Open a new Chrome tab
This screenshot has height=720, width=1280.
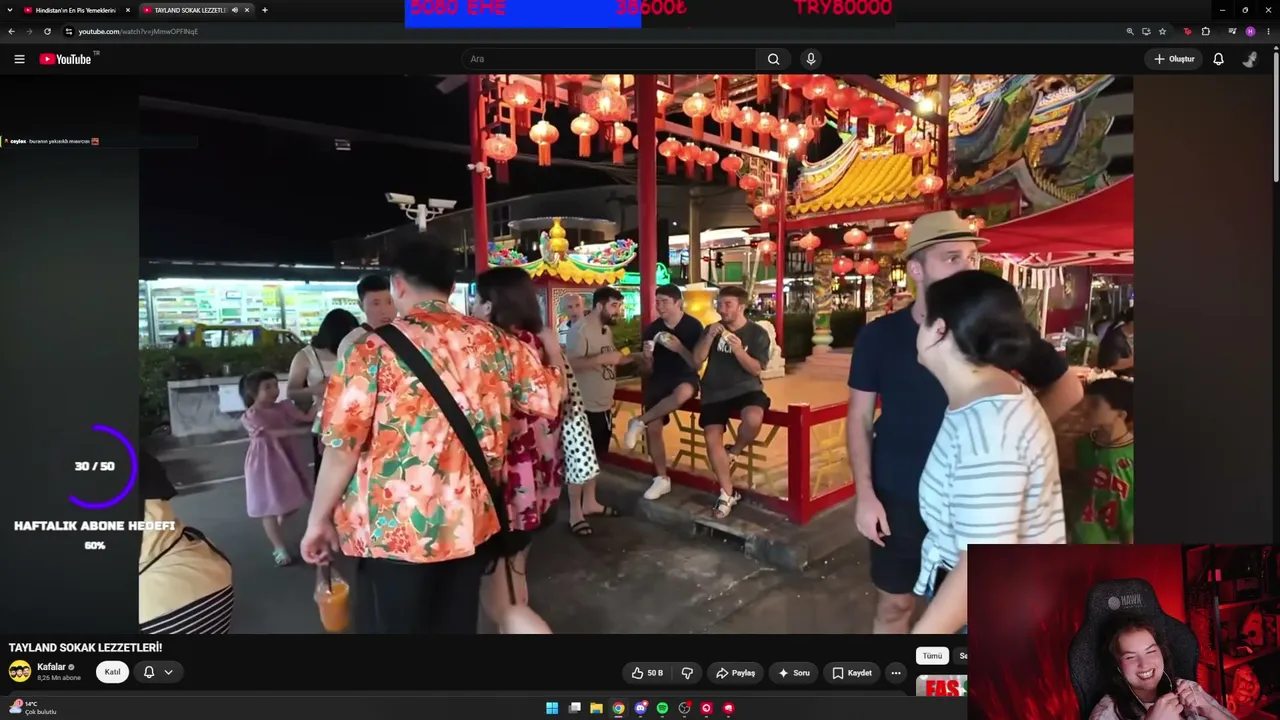tap(264, 10)
